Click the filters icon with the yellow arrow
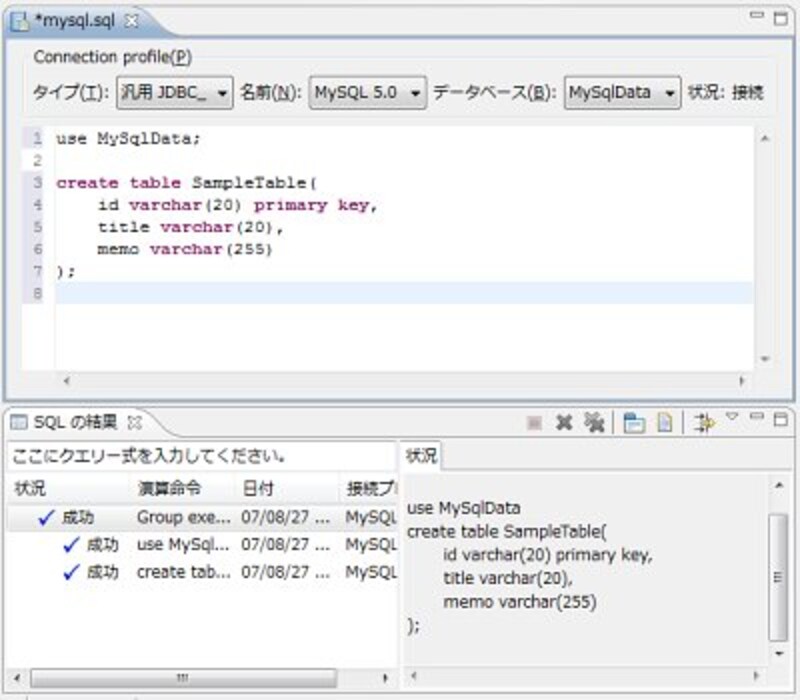This screenshot has width=800, height=700. click(704, 423)
